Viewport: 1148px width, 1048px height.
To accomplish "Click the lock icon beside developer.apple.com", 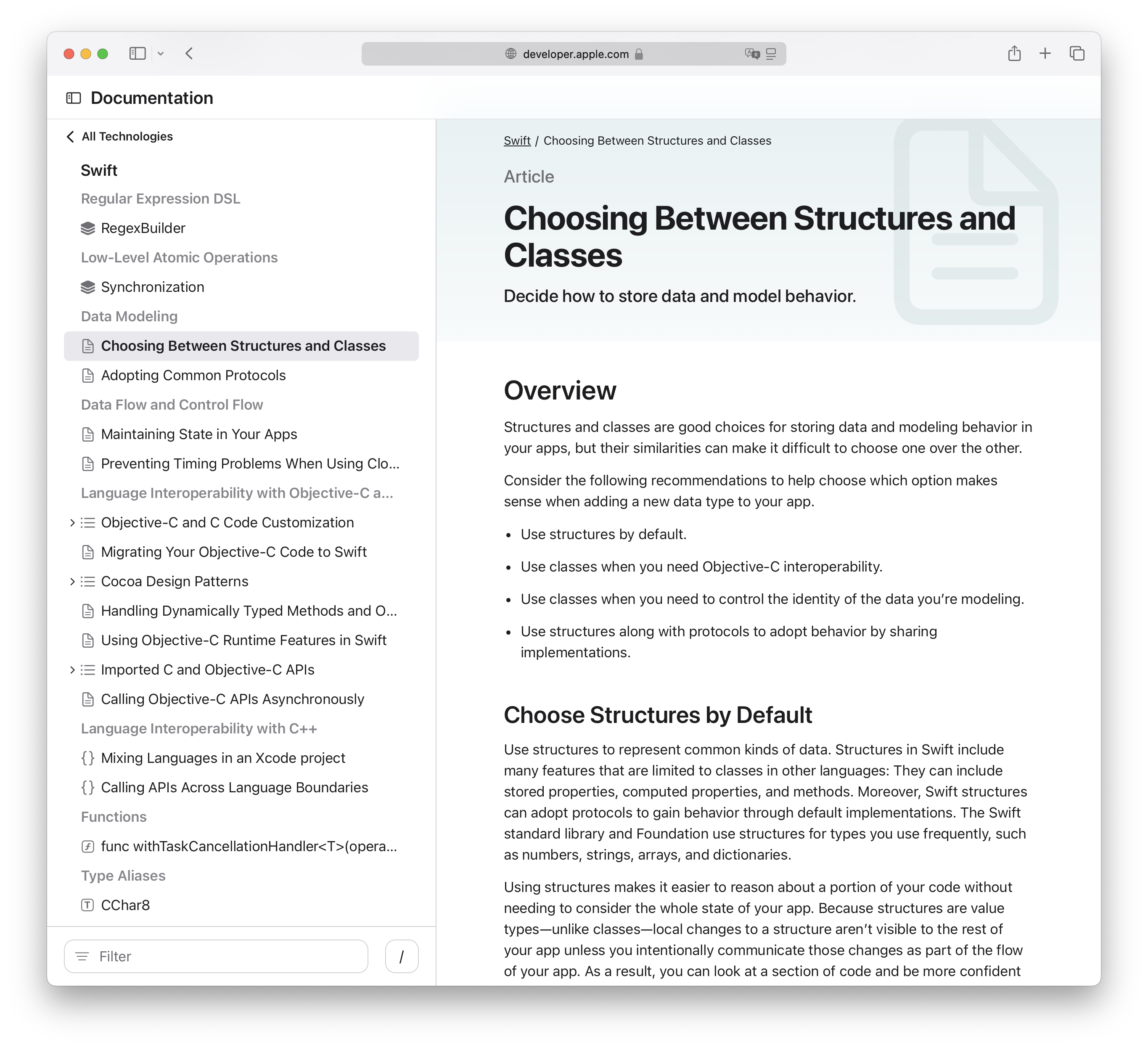I will (639, 54).
